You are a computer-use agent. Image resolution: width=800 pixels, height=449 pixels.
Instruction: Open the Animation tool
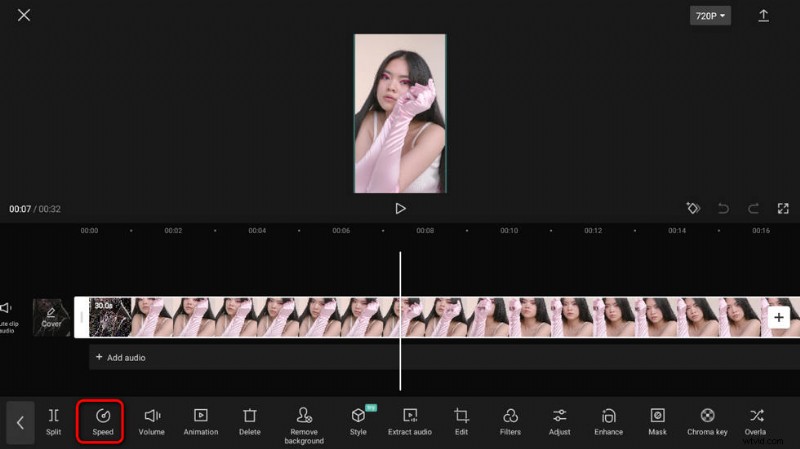click(201, 422)
